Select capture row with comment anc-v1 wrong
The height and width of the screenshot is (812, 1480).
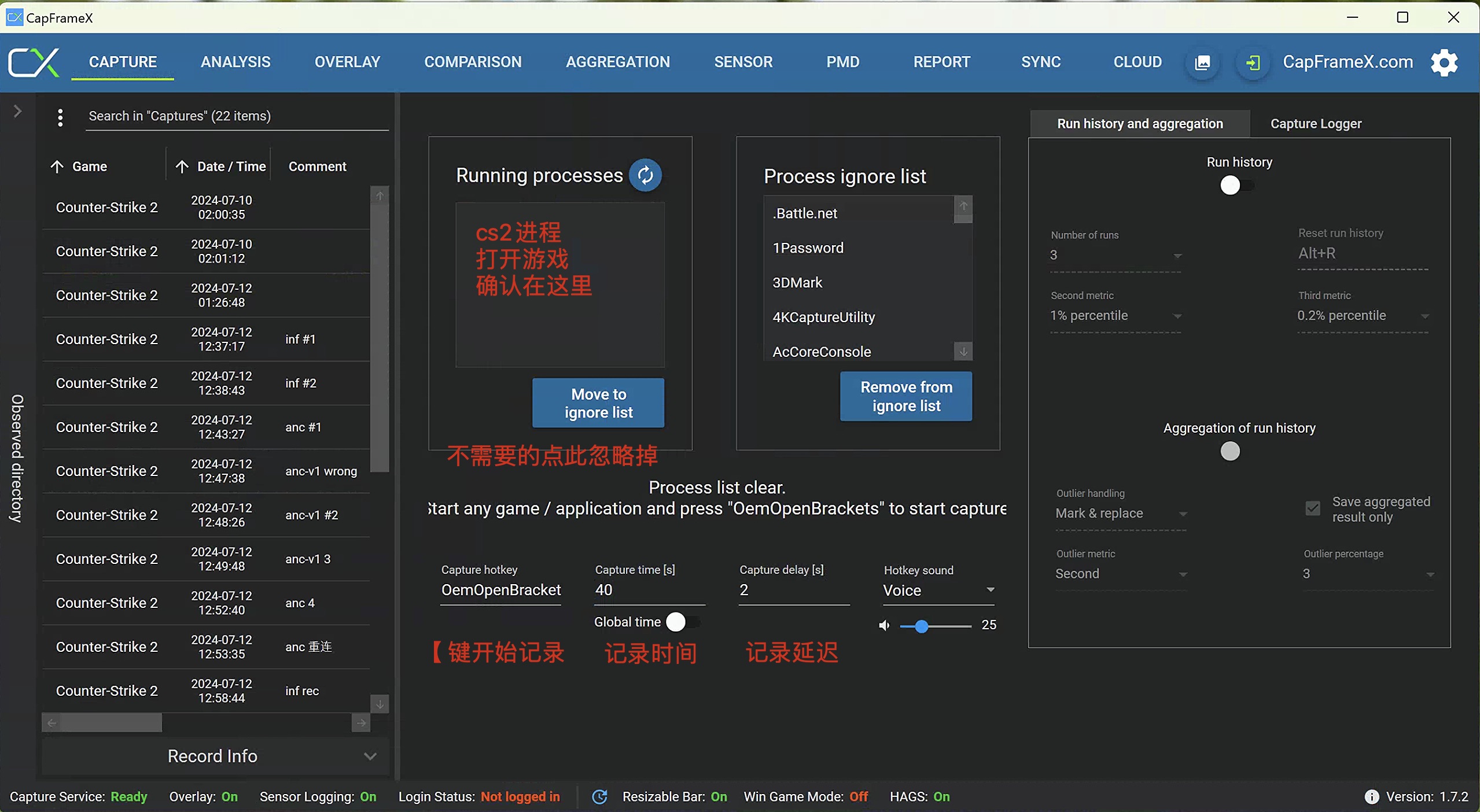[206, 471]
